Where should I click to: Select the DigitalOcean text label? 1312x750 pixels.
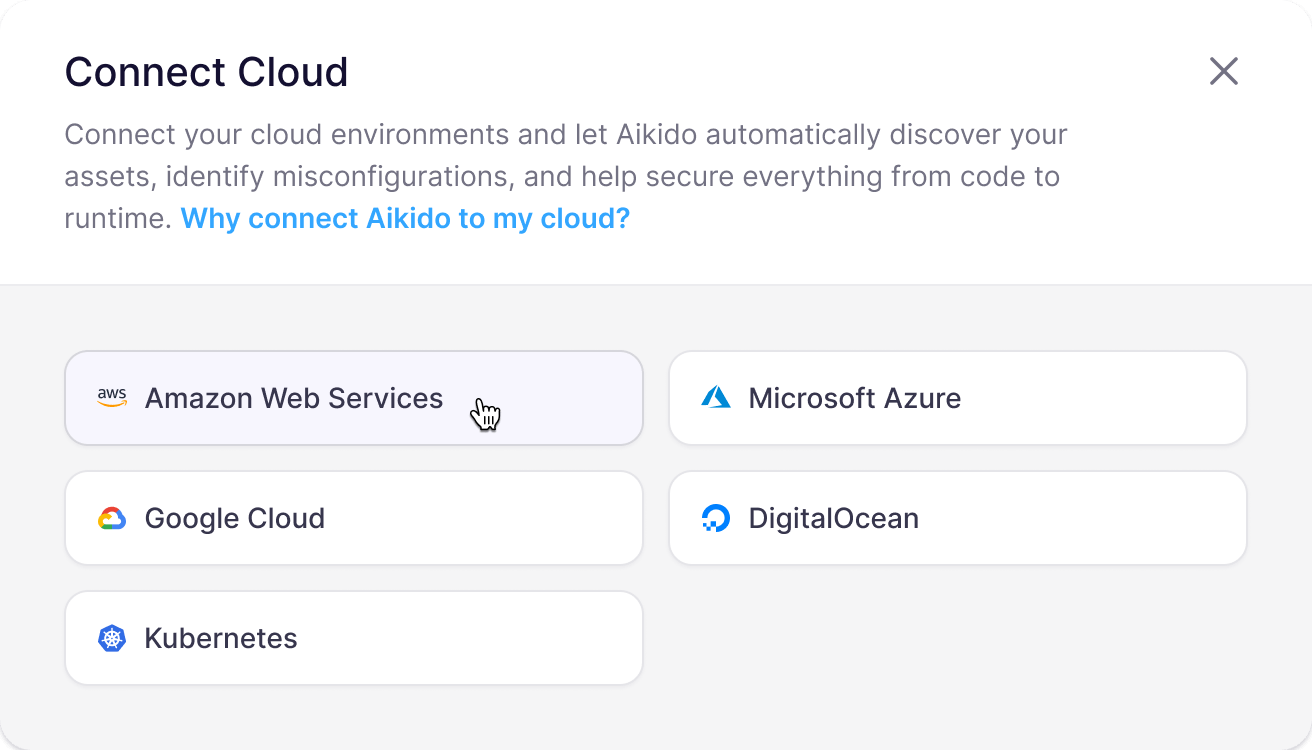coord(834,518)
